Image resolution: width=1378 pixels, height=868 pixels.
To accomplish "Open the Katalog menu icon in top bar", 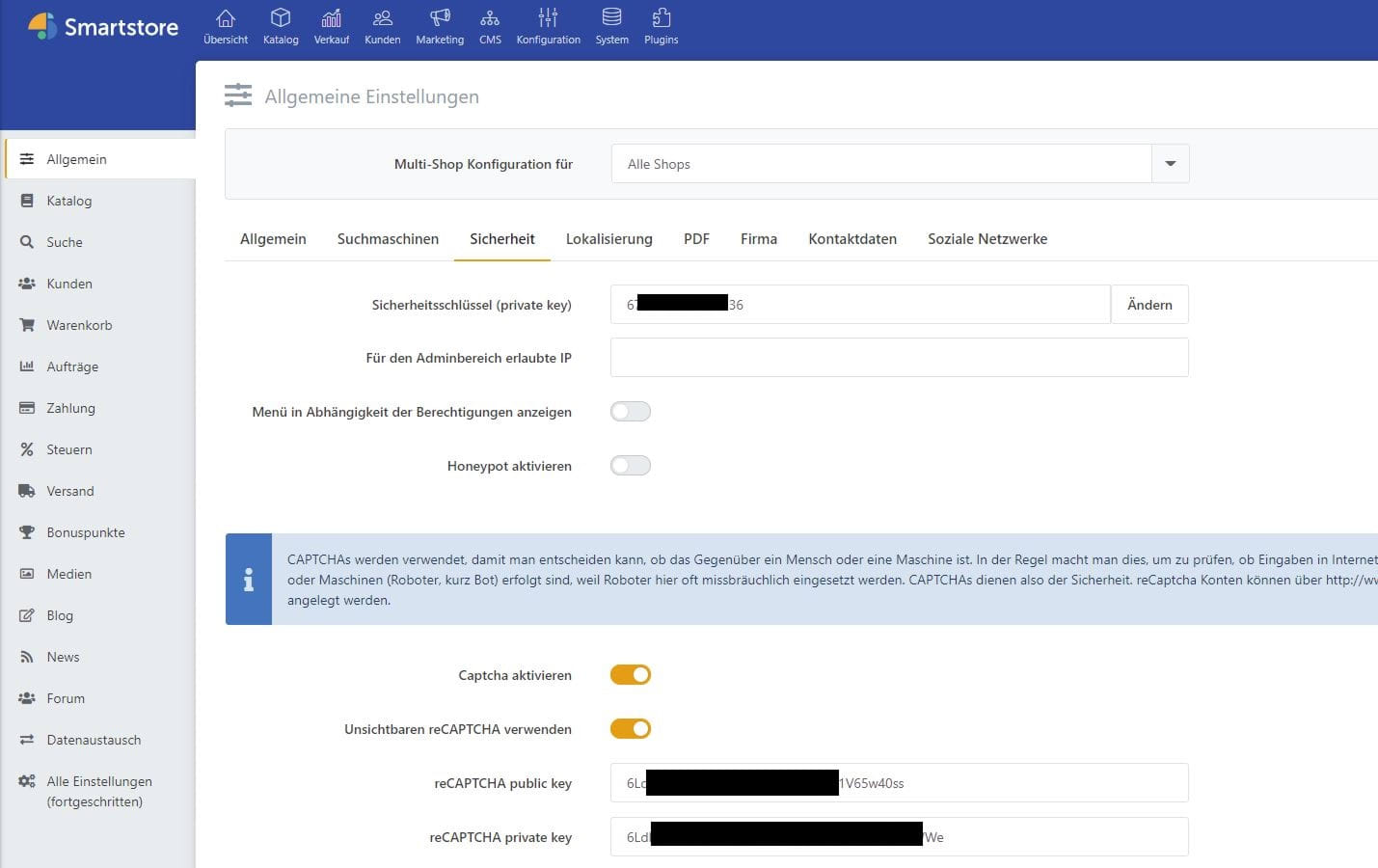I will tap(281, 18).
